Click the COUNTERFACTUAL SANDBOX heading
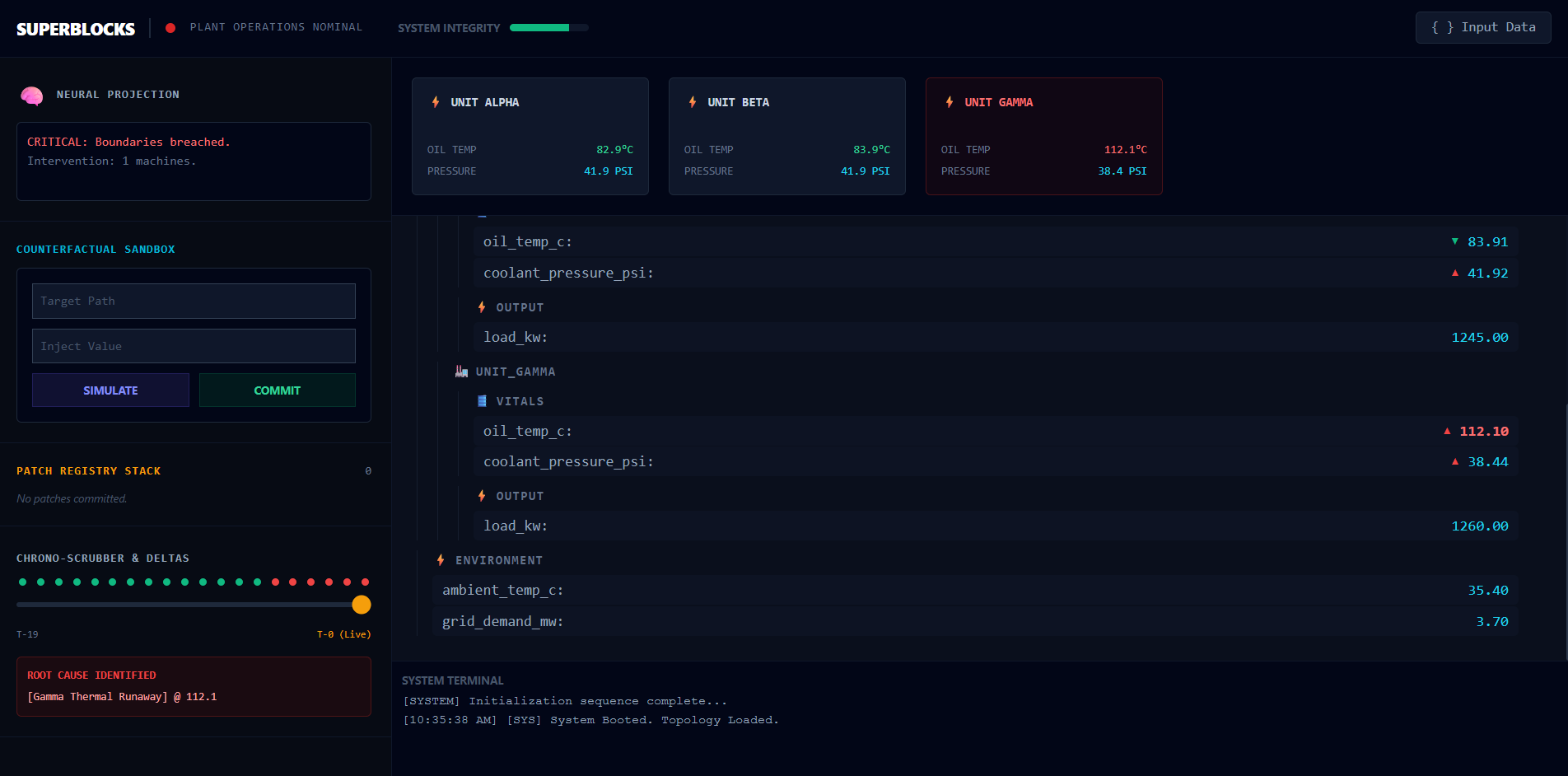 click(96, 249)
